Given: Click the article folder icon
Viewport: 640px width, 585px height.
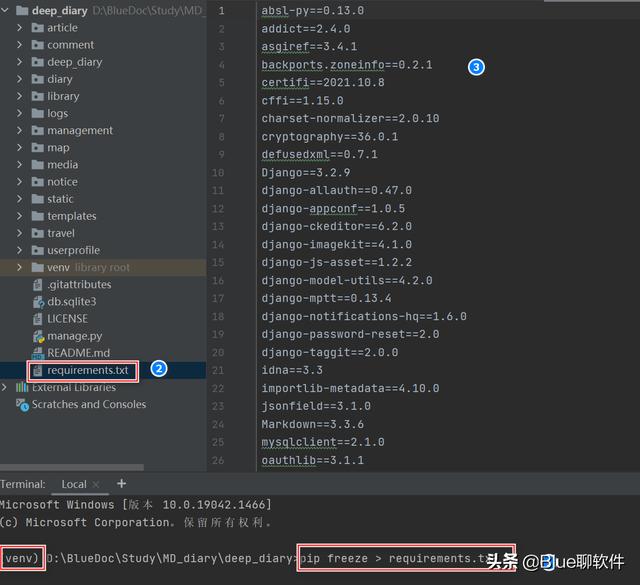Looking at the screenshot, I should (x=38, y=28).
